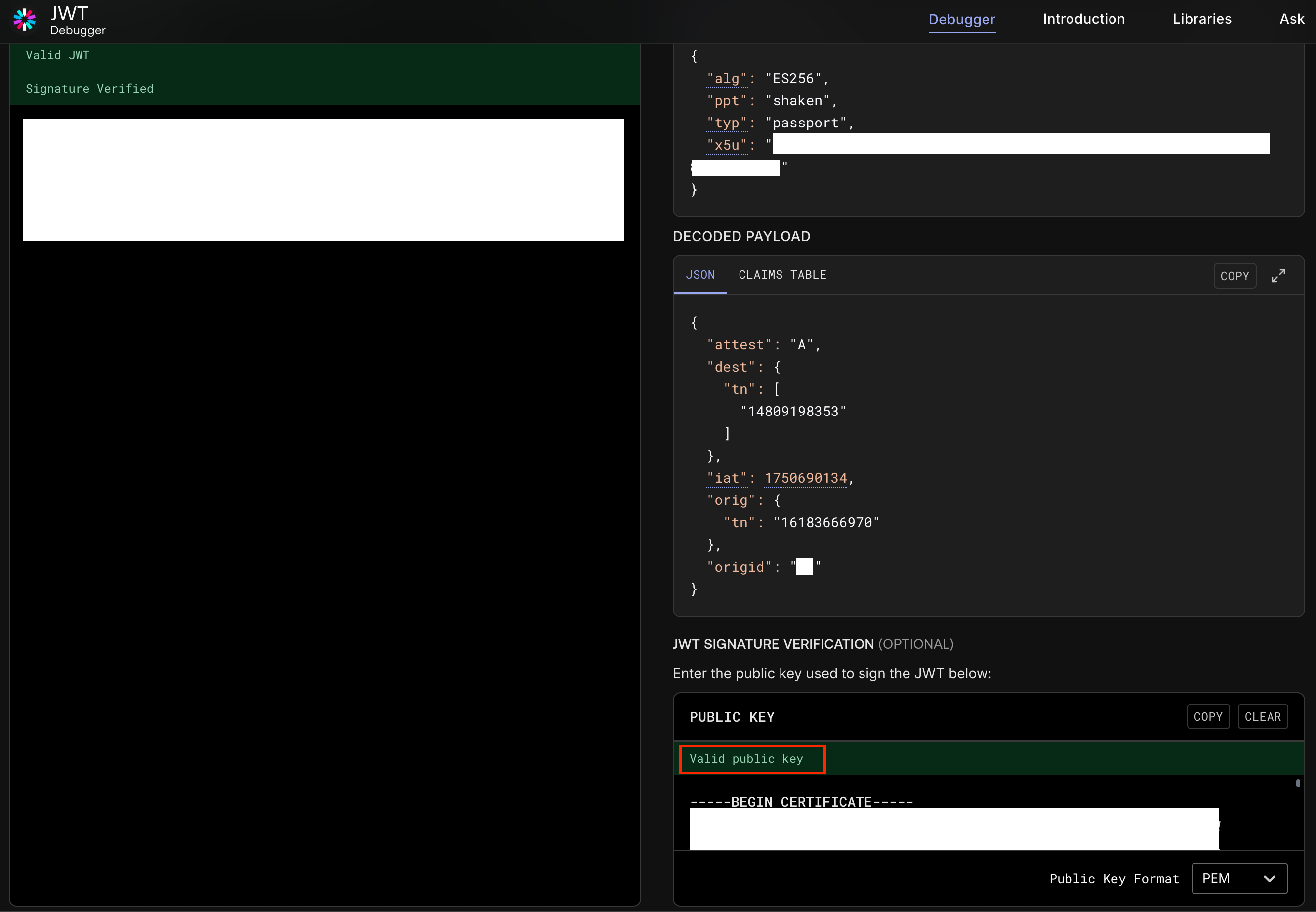Open the Debugger nav tab
This screenshot has height=912, width=1316.
click(961, 19)
